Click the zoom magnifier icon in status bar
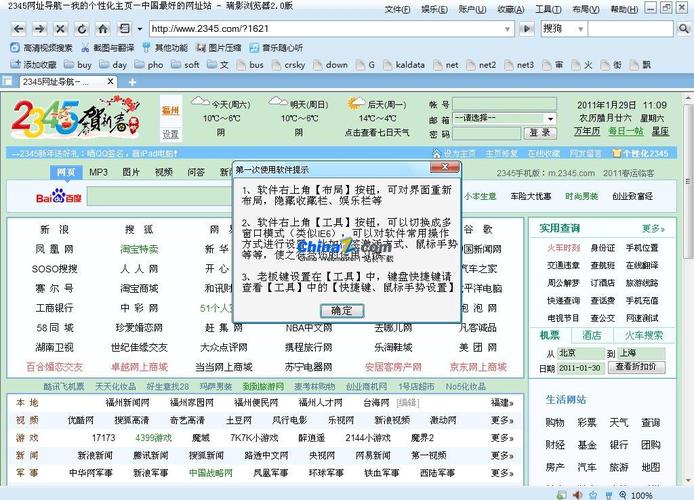 click(x=623, y=495)
